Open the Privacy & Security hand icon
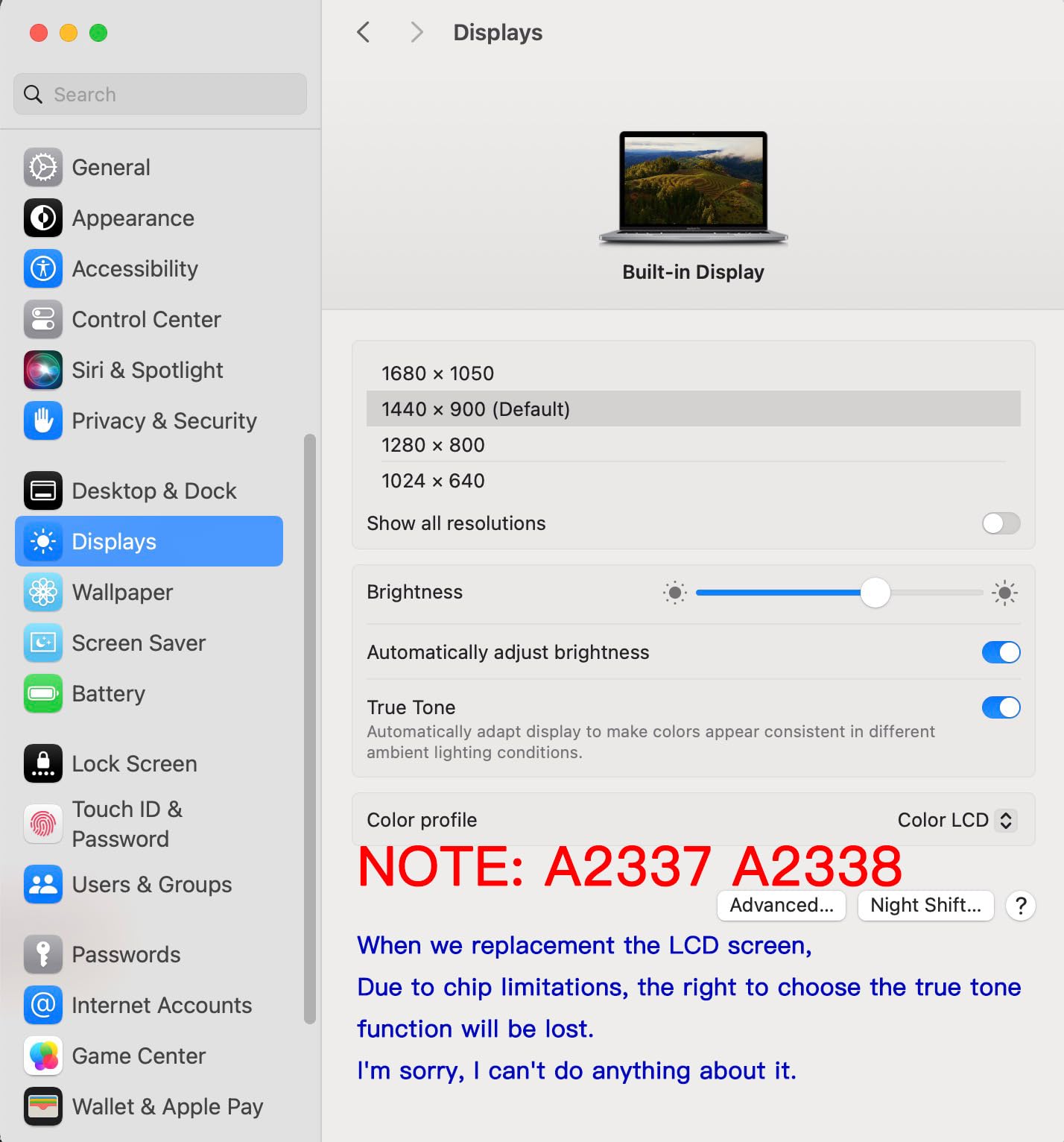This screenshot has width=1064, height=1142. pos(43,420)
